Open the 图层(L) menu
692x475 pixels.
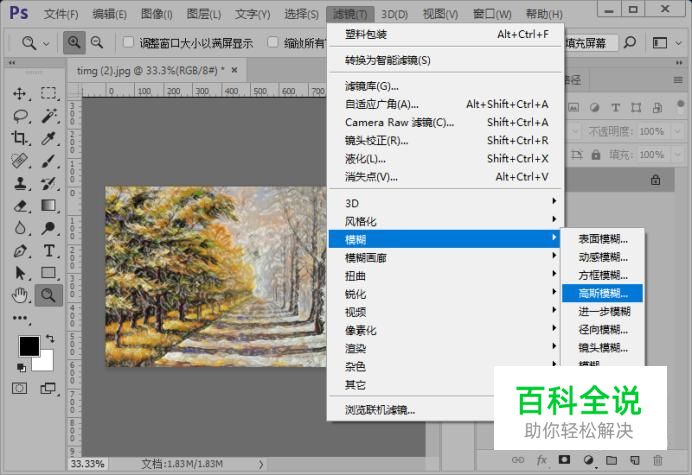203,14
